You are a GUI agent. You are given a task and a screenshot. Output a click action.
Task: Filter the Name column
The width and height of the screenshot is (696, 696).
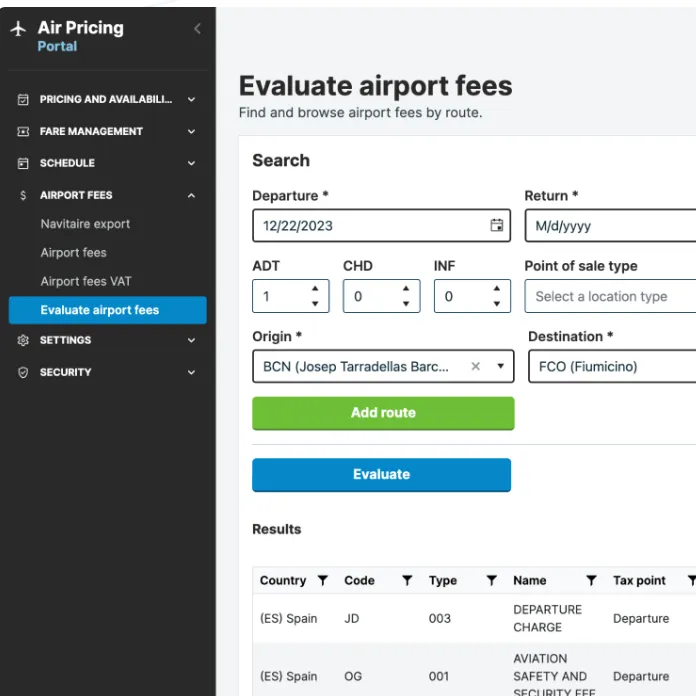pos(591,580)
